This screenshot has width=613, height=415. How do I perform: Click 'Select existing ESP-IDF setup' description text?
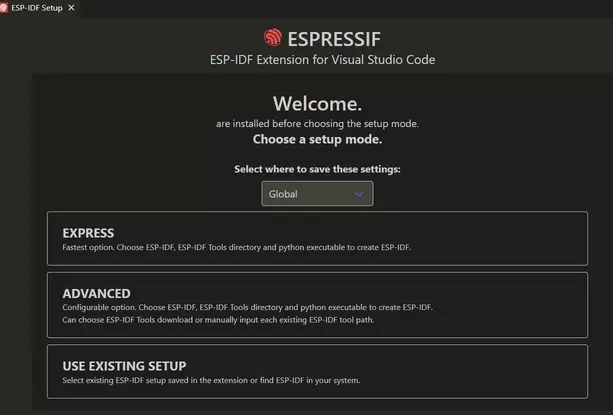pyautogui.click(x=211, y=380)
